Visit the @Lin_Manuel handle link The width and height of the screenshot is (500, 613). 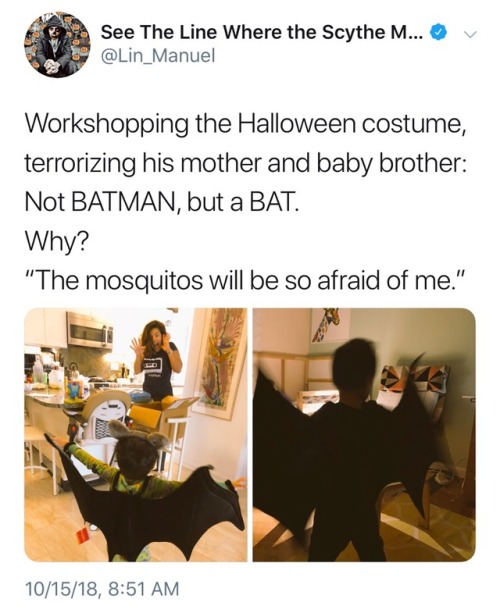(158, 56)
